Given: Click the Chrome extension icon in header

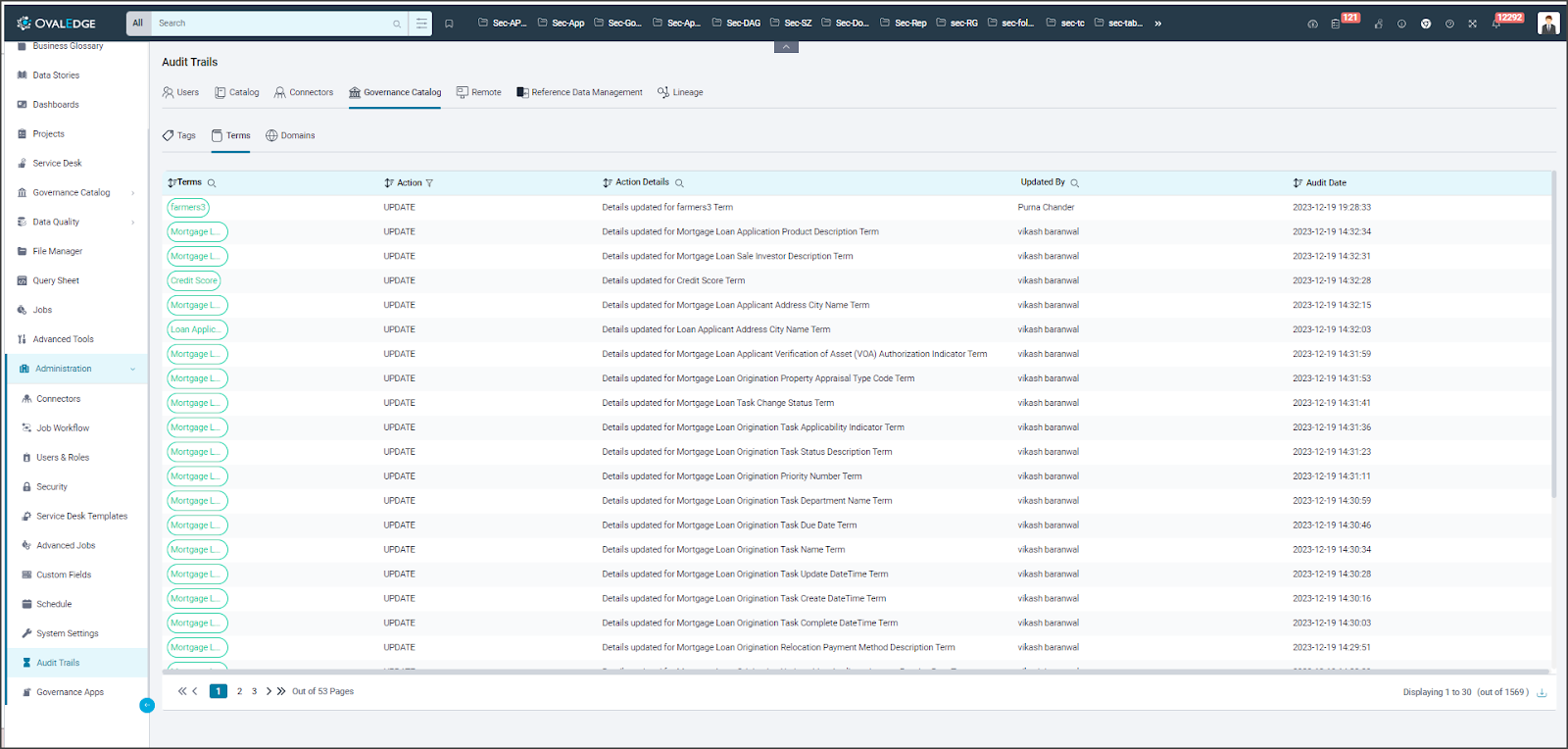Looking at the screenshot, I should click(1426, 24).
